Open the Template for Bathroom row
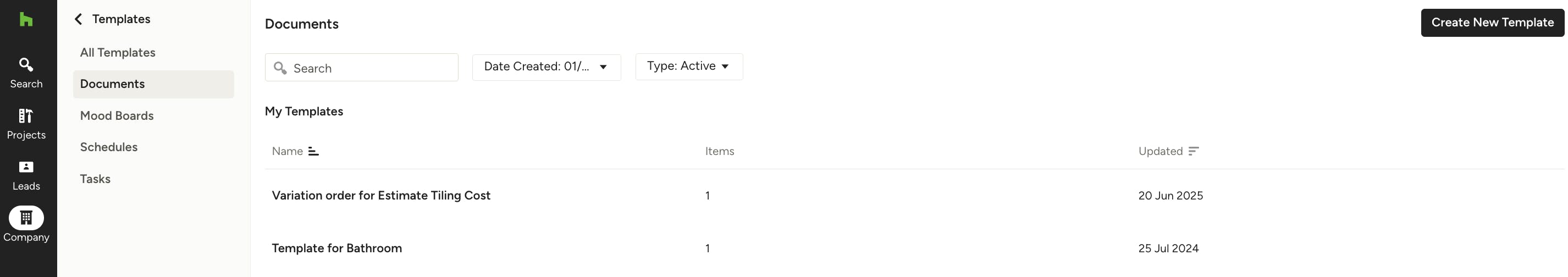Screen dimensions: 1568x277 [x=336, y=248]
